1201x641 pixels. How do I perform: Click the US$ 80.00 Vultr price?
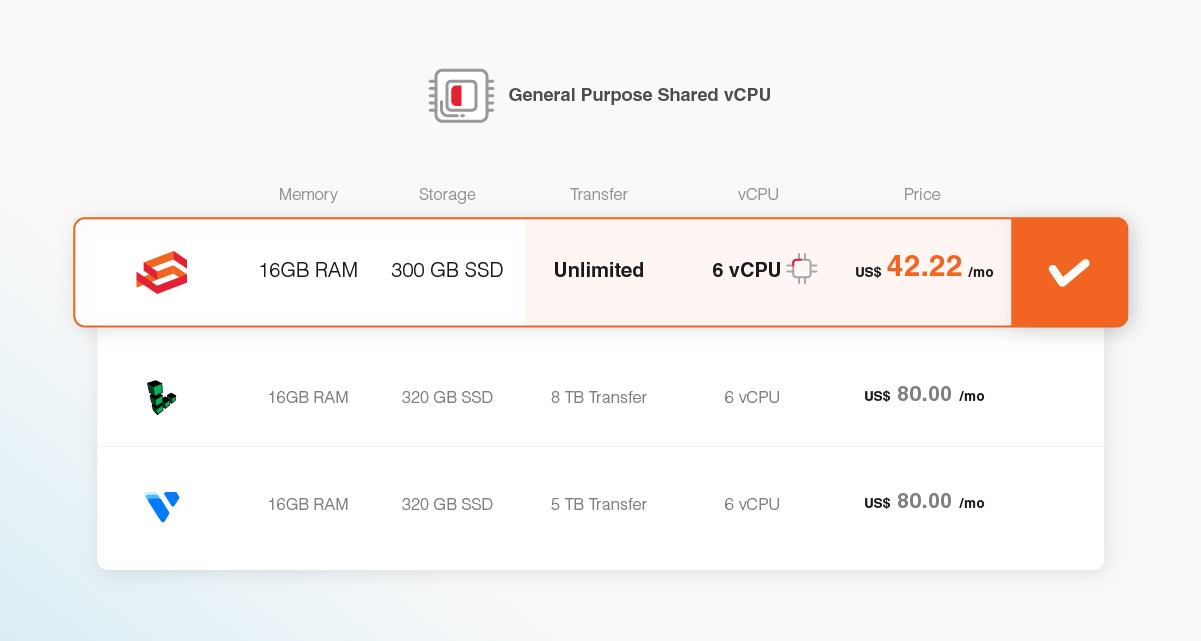click(x=922, y=502)
